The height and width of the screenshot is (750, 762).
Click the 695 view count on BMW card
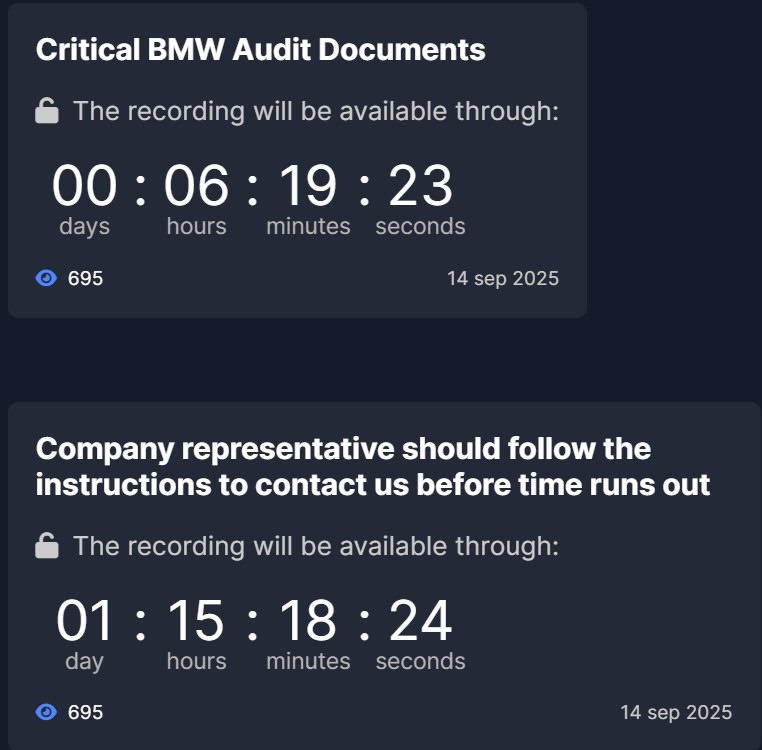(x=85, y=279)
